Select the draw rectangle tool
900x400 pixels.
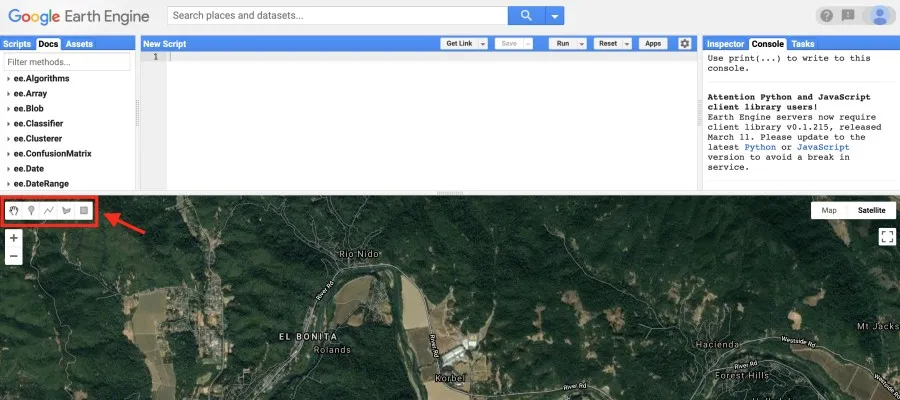(85, 211)
